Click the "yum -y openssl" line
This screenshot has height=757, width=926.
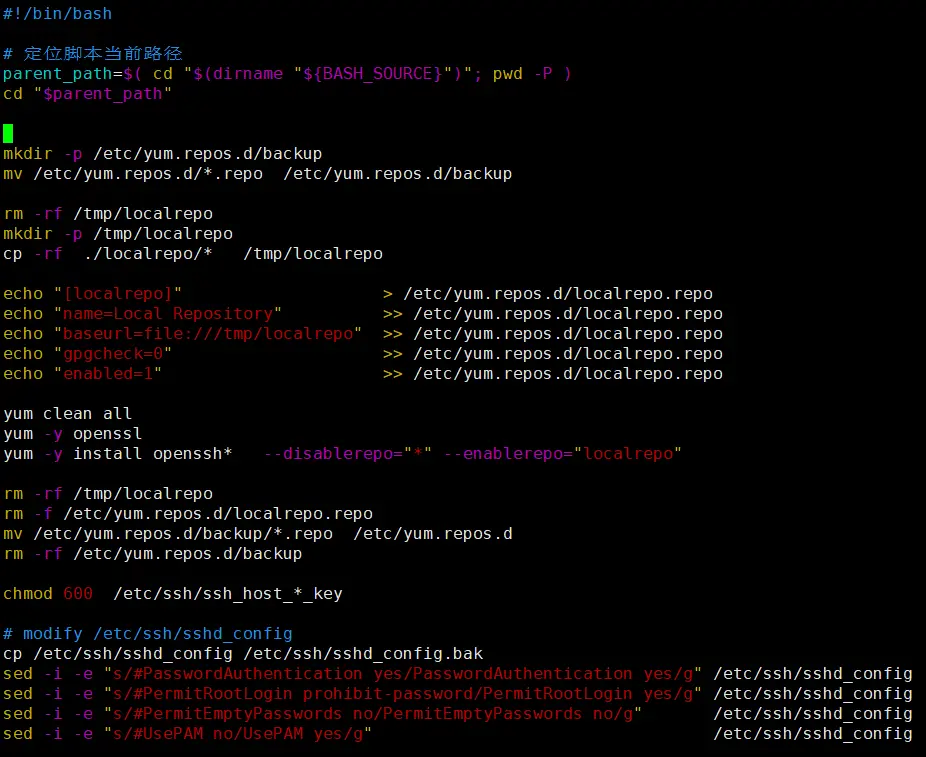pos(72,433)
